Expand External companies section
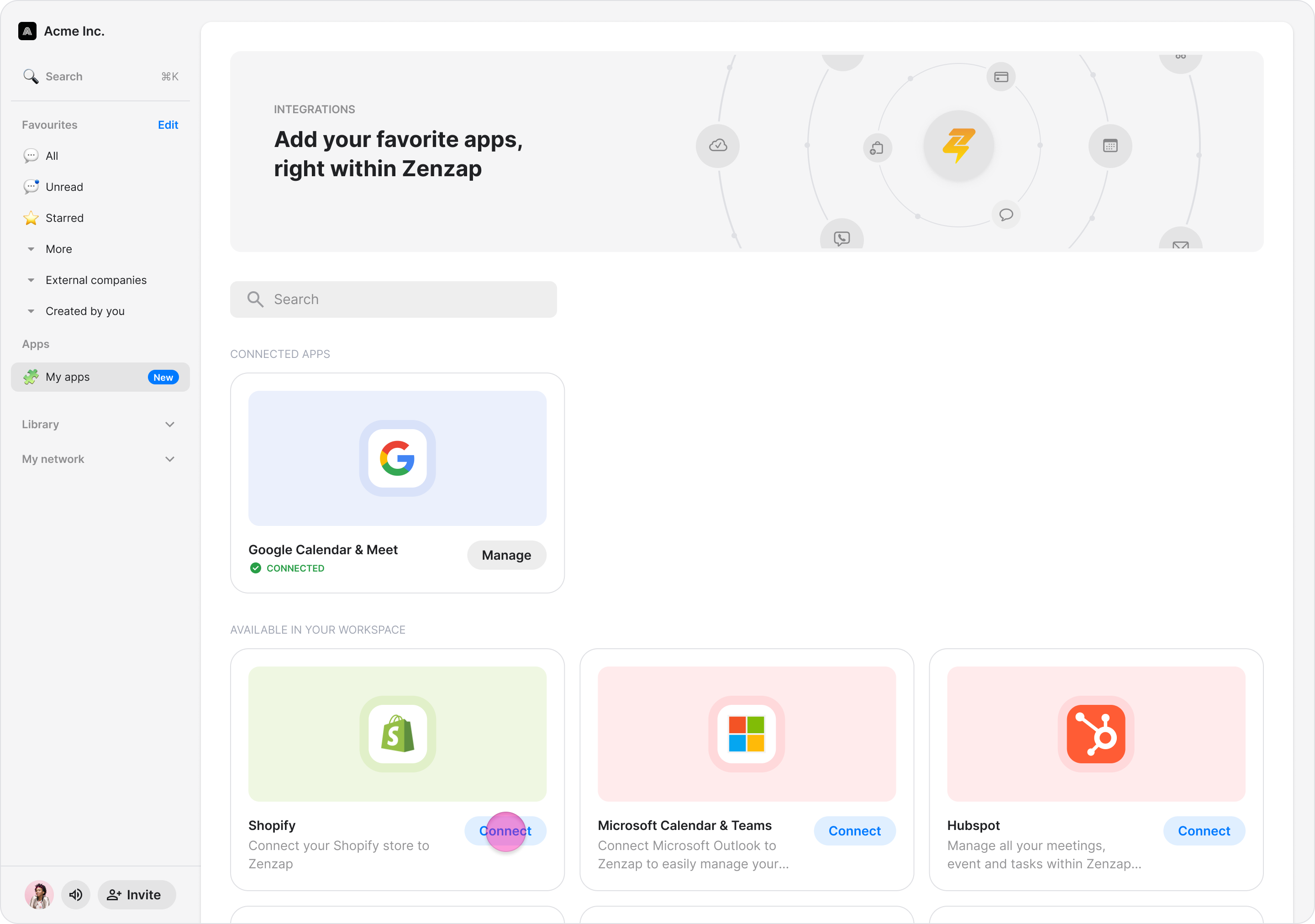The height and width of the screenshot is (924, 1315). click(x=95, y=280)
